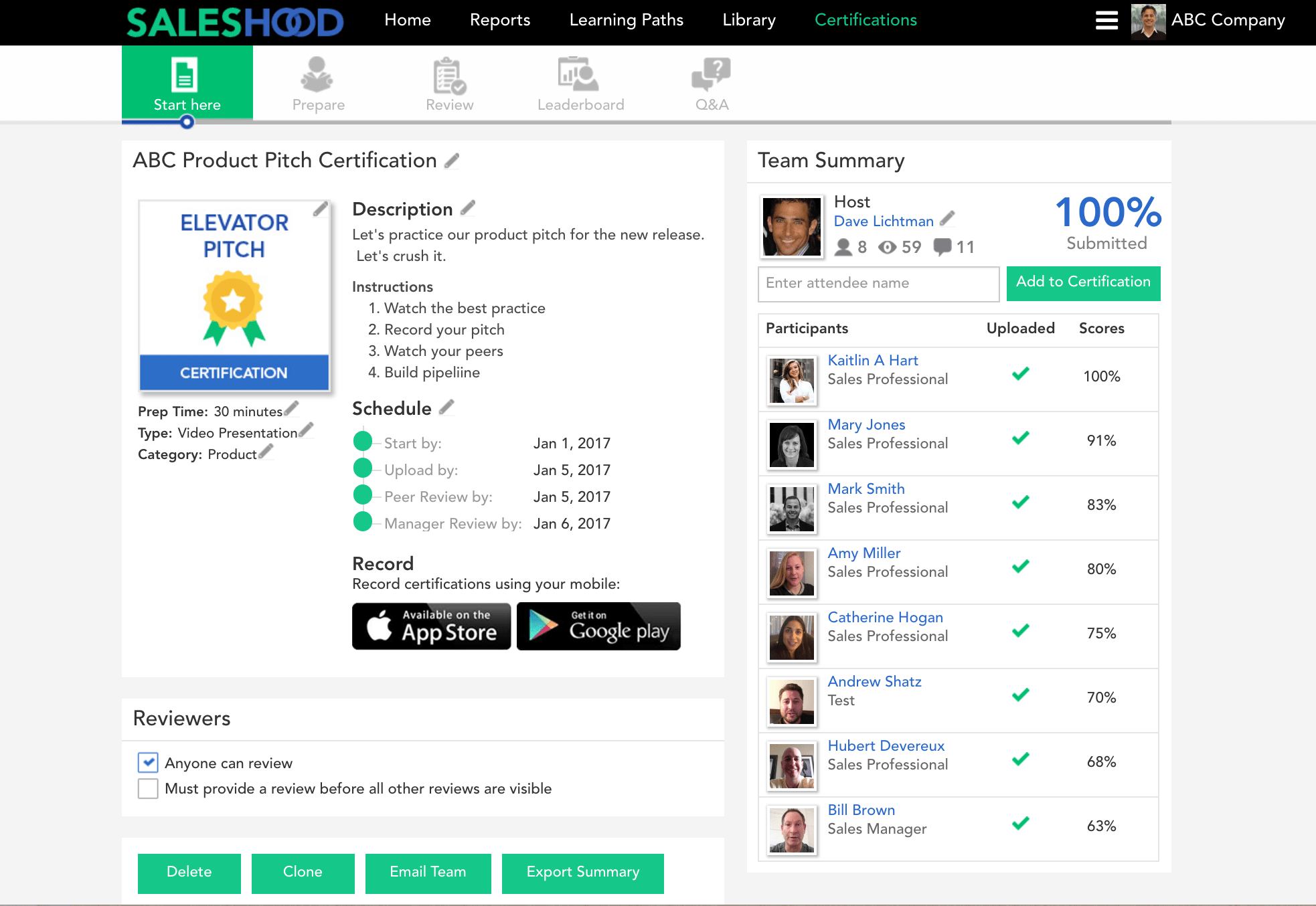Click the Delete button
The width and height of the screenshot is (1316, 906).
pos(189,873)
